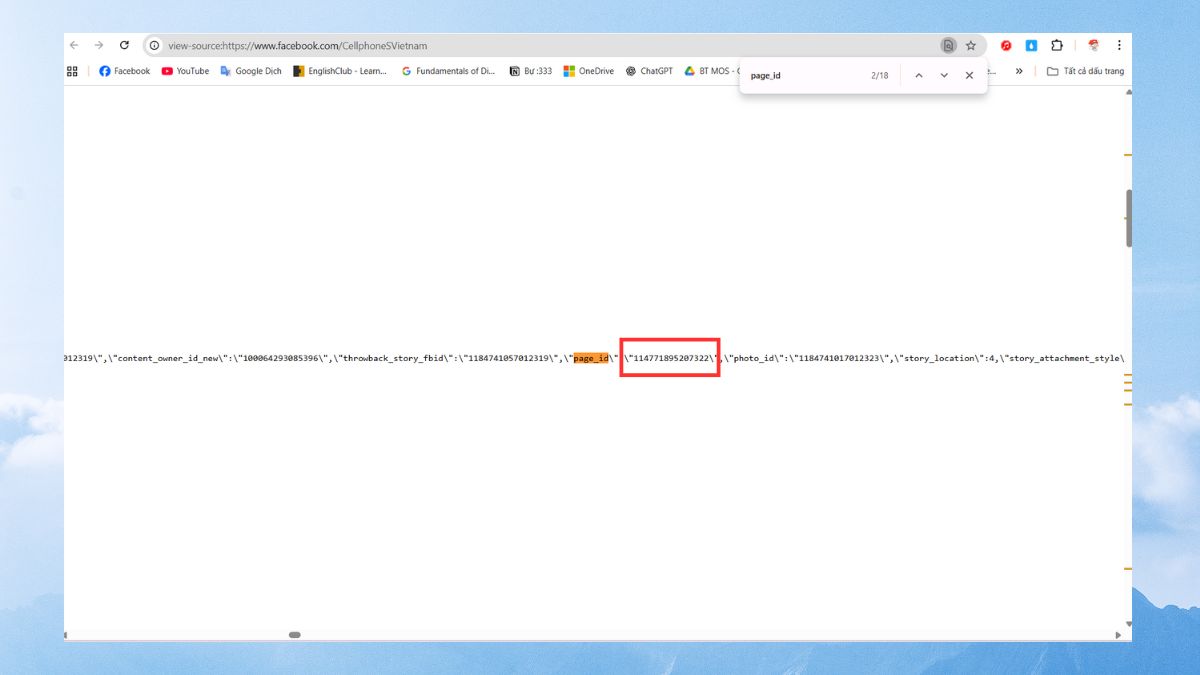
Task: Click the story_attachment_style text
Action: coord(1066,358)
